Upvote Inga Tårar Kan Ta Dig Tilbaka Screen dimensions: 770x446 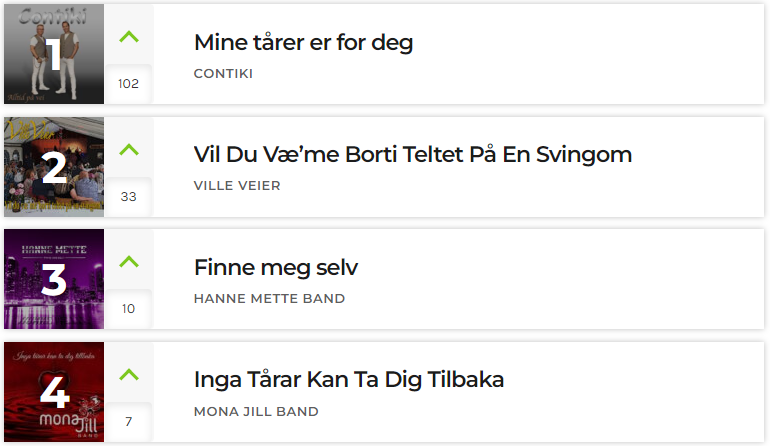point(129,375)
